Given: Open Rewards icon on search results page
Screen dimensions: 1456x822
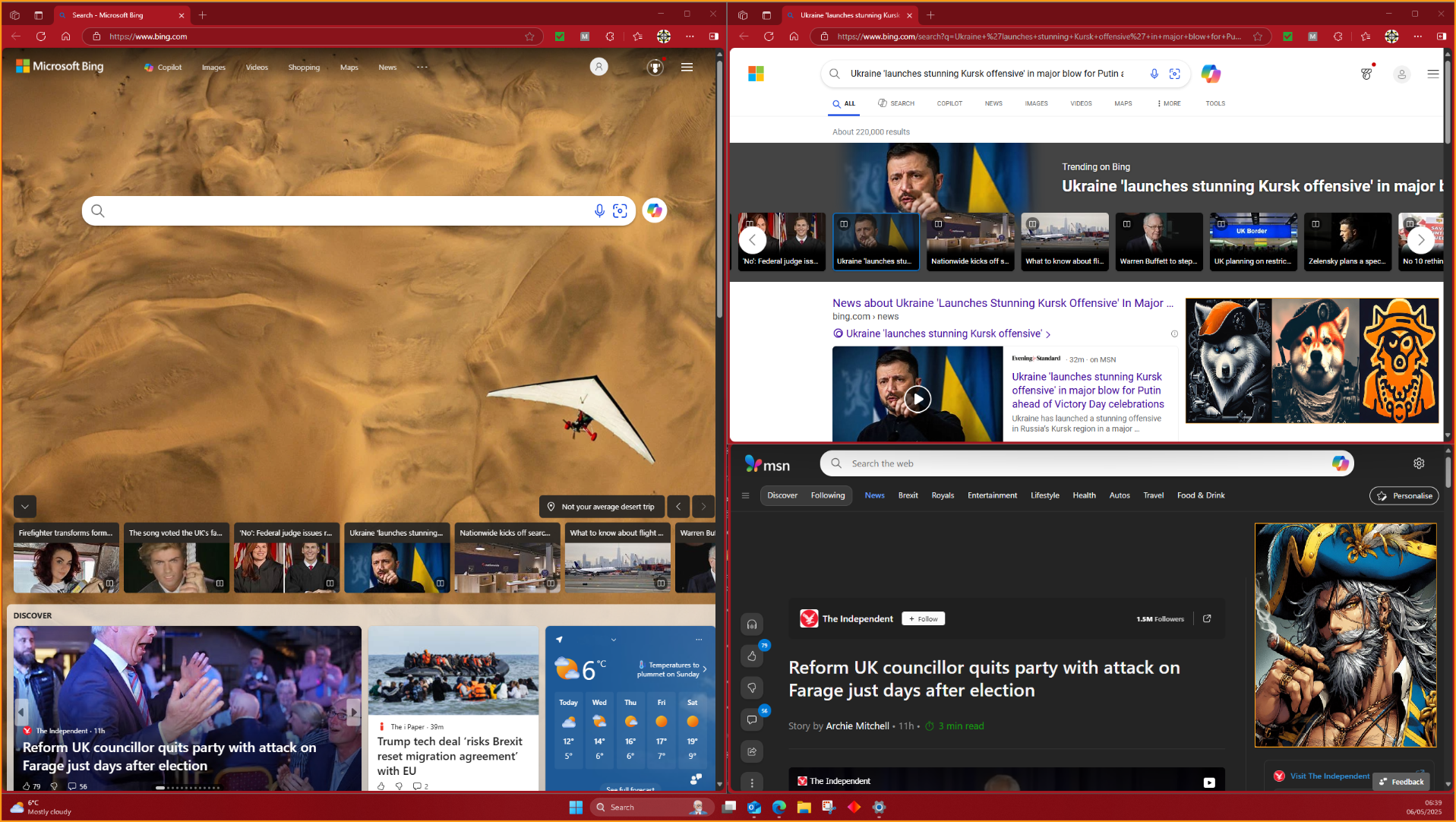Looking at the screenshot, I should 1366,74.
